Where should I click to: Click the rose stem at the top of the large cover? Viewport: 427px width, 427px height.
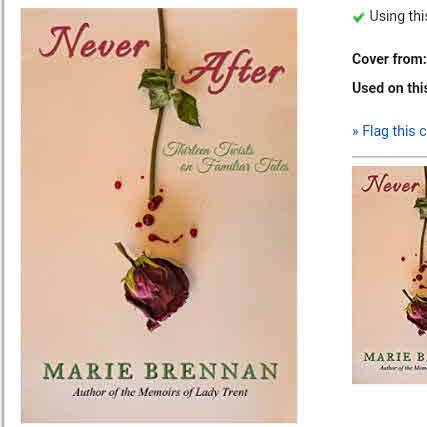162,38
